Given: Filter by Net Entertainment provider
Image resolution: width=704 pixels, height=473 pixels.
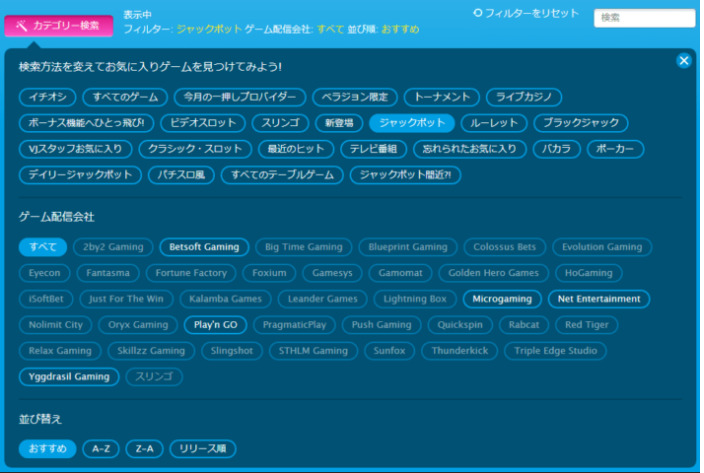Looking at the screenshot, I should coord(599,299).
